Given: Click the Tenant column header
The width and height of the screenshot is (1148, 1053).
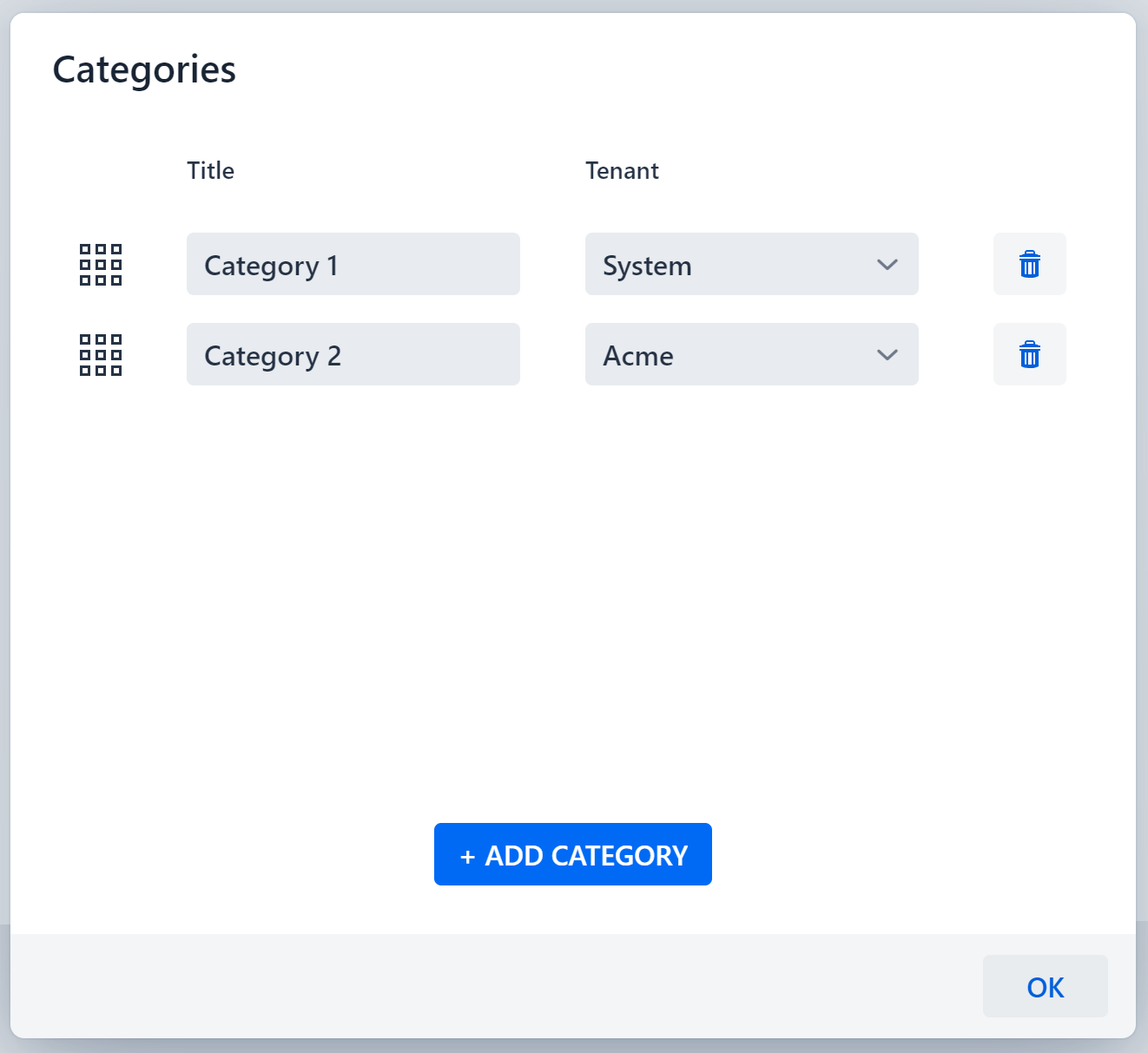Looking at the screenshot, I should [x=622, y=170].
